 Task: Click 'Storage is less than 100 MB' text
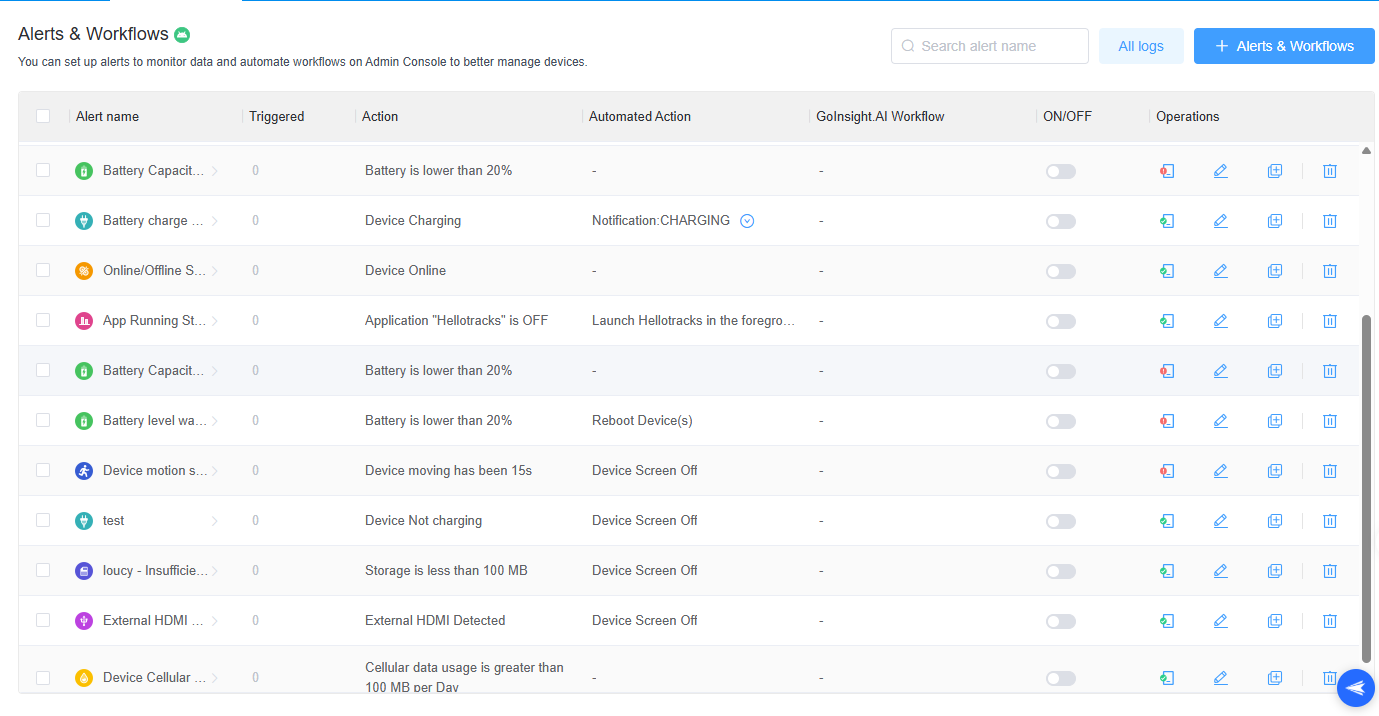click(446, 571)
